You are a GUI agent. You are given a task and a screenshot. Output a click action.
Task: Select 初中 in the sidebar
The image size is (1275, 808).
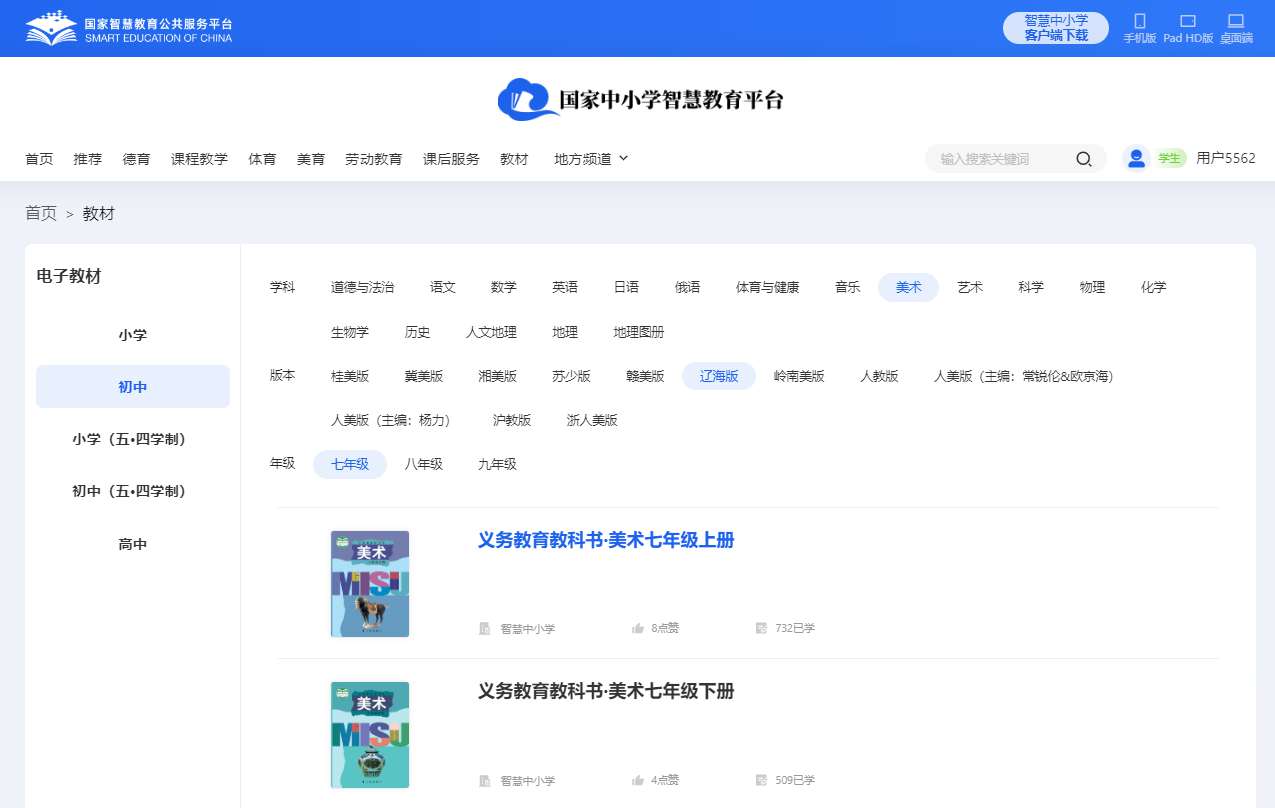133,387
